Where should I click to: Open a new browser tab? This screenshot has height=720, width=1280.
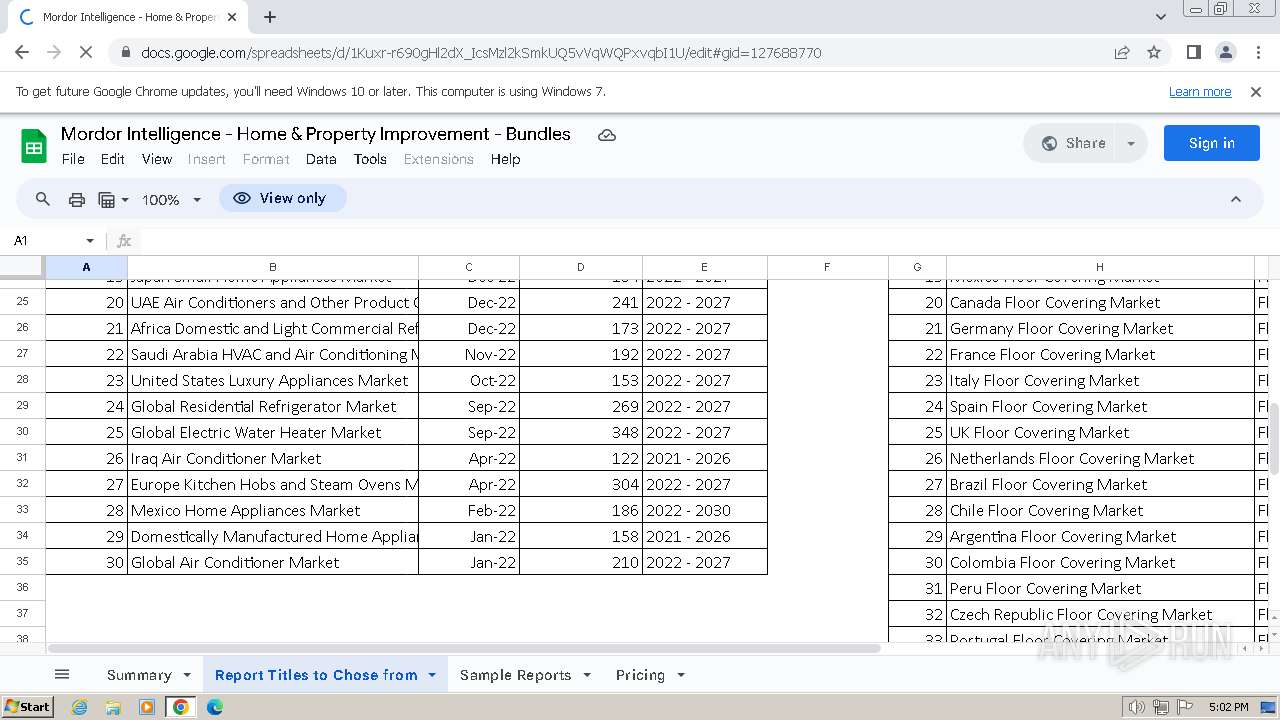click(270, 17)
